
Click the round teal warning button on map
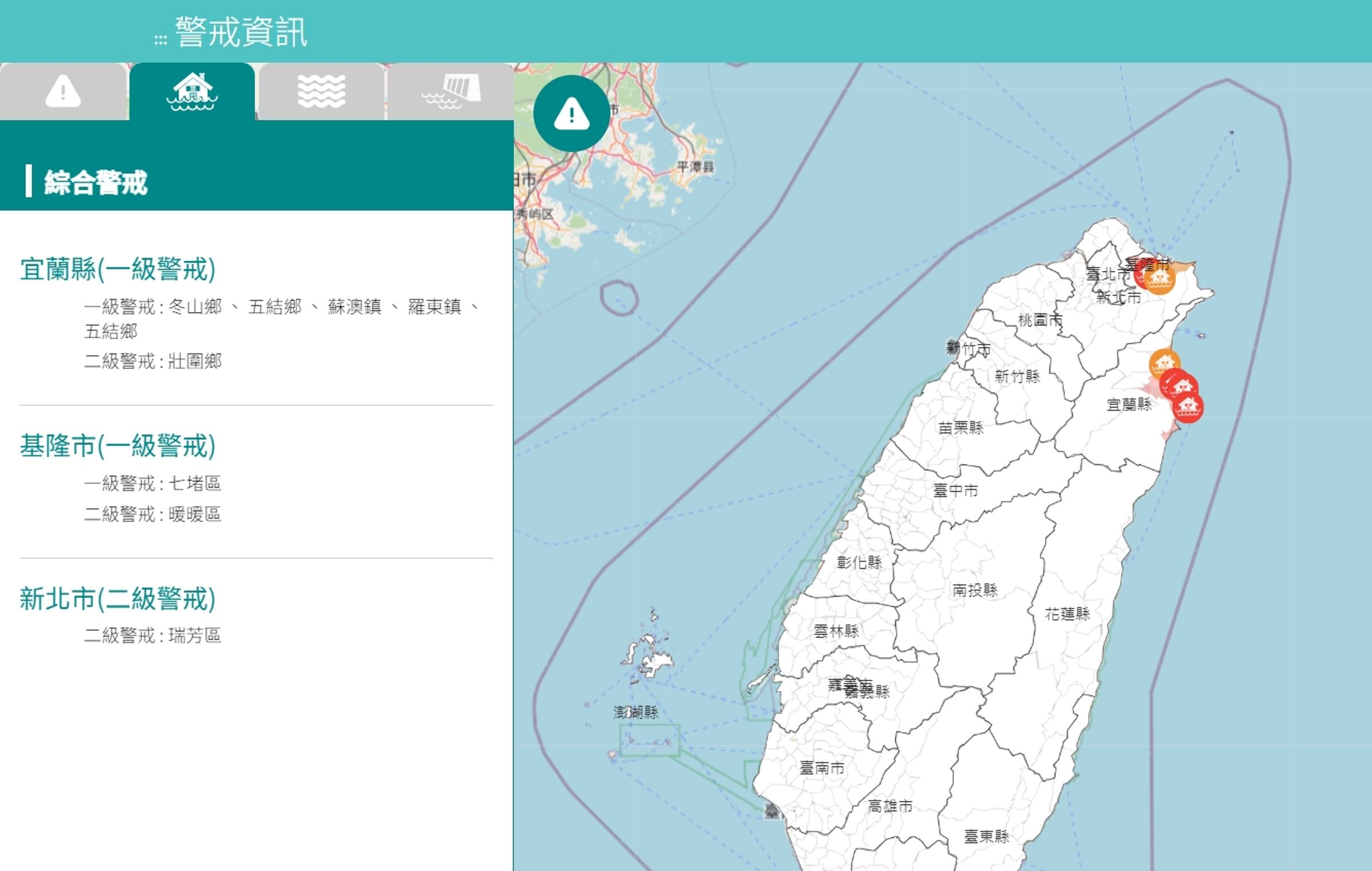572,113
